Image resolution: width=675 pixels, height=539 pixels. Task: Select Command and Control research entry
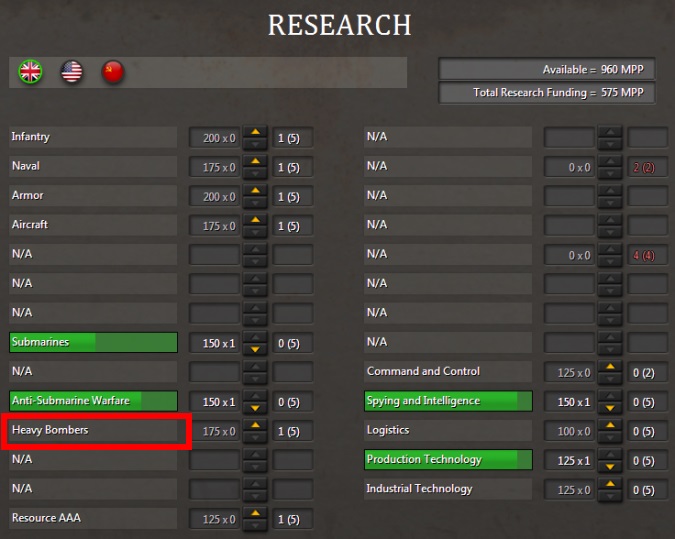[x=448, y=372]
